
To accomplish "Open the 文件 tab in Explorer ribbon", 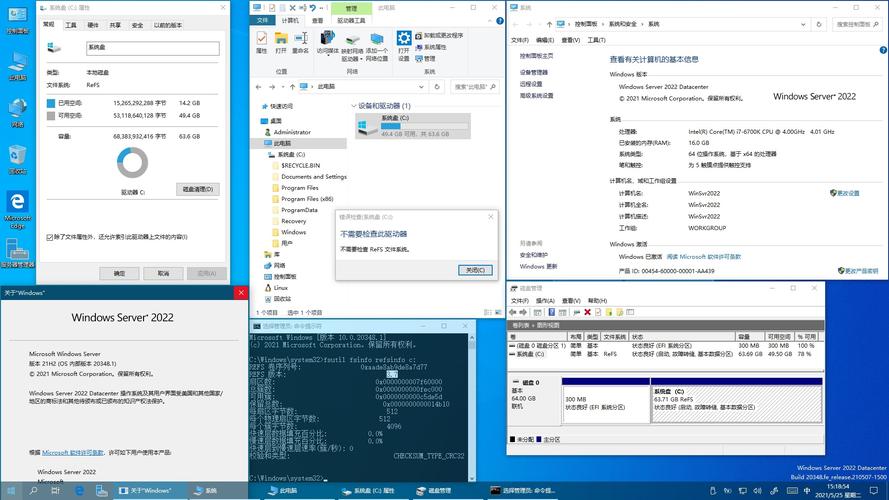I will coord(262,20).
